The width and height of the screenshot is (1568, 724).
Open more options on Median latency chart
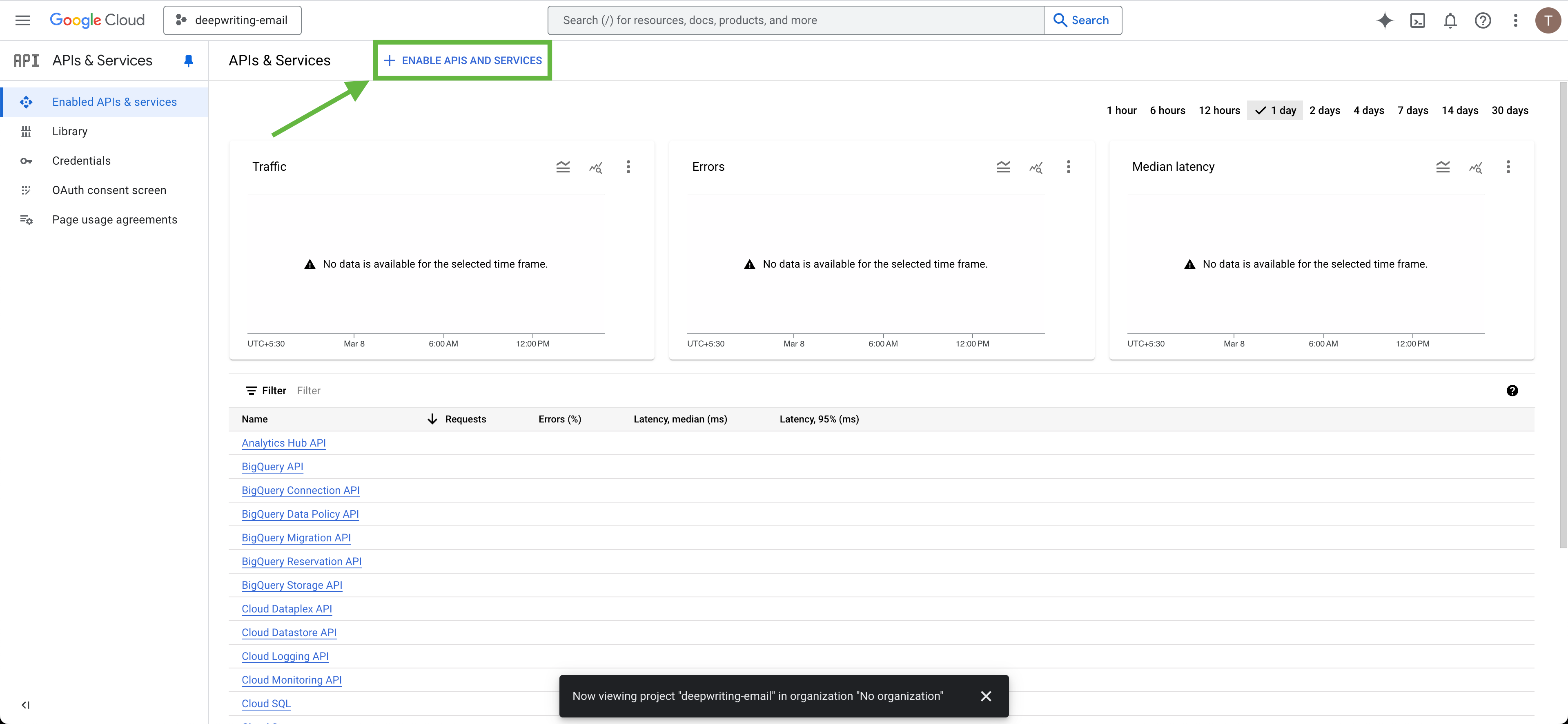[1508, 167]
